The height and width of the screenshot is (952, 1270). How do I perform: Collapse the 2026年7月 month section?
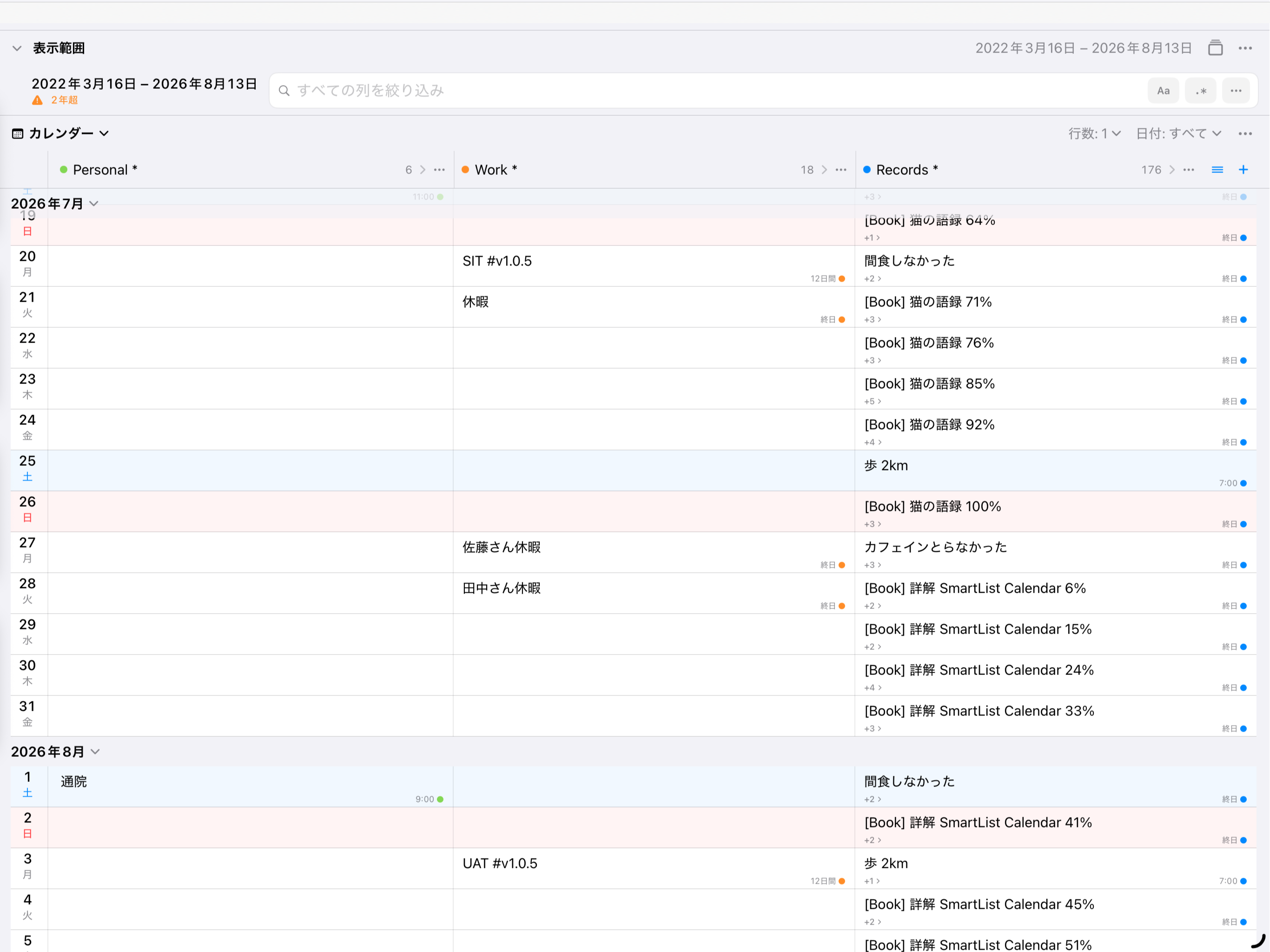click(x=94, y=204)
